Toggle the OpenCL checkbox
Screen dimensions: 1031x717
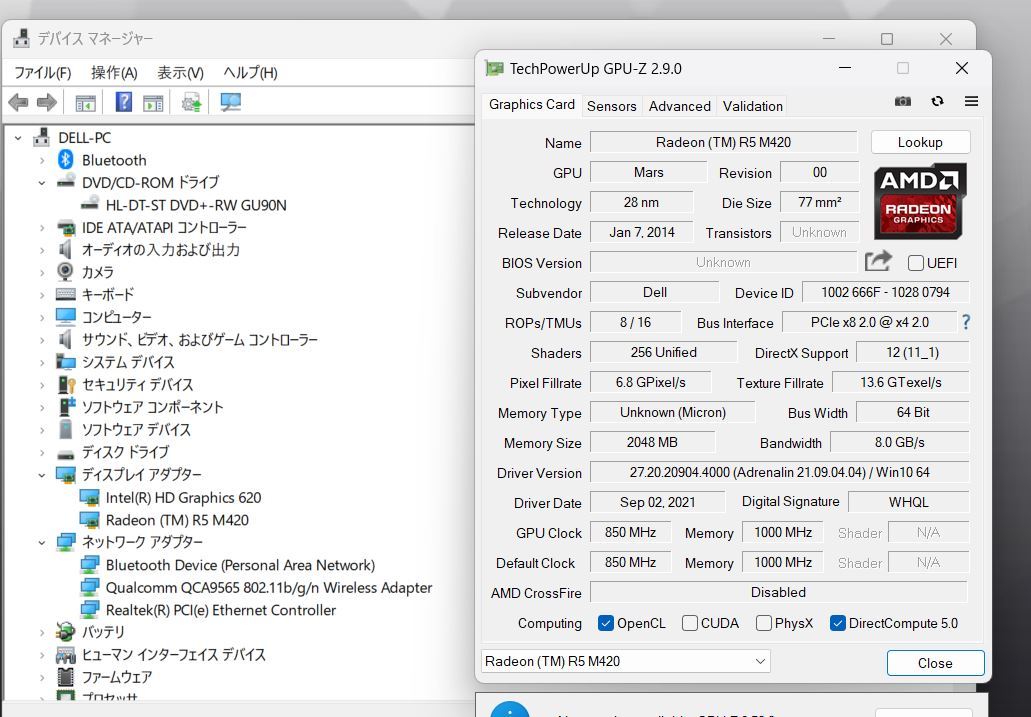click(606, 623)
